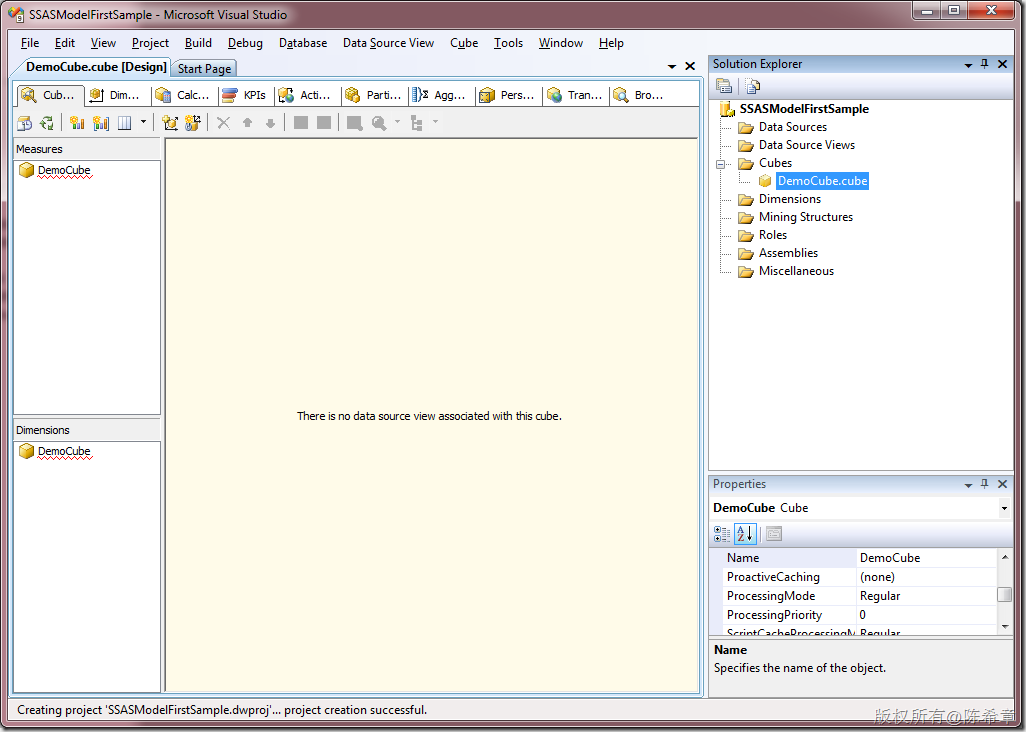1026x732 pixels.
Task: Open the Properties object selector dropdown
Action: (x=1004, y=508)
